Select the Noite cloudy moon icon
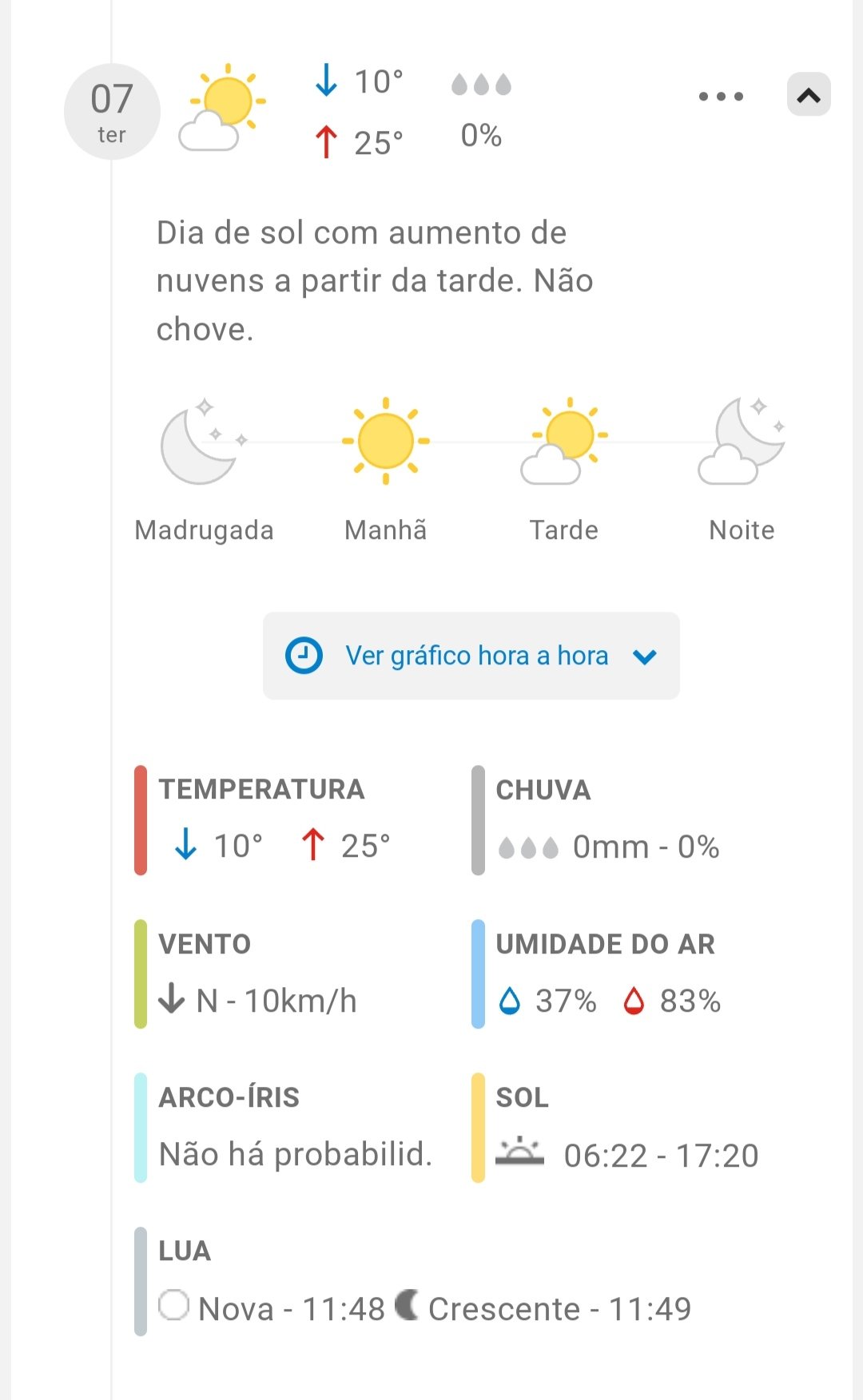The height and width of the screenshot is (1400, 863). click(742, 442)
